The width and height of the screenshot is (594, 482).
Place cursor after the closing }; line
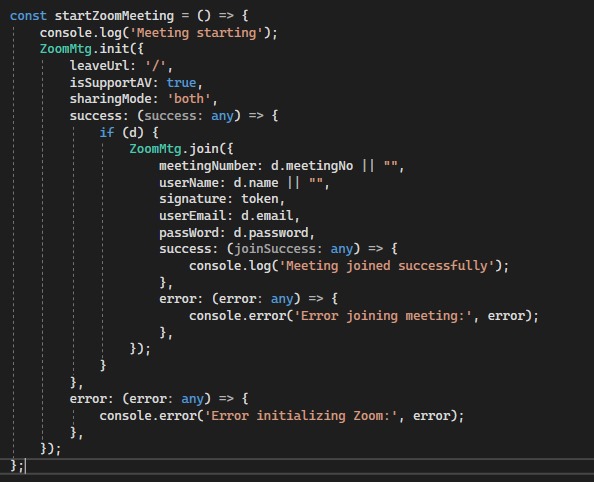pos(25,466)
